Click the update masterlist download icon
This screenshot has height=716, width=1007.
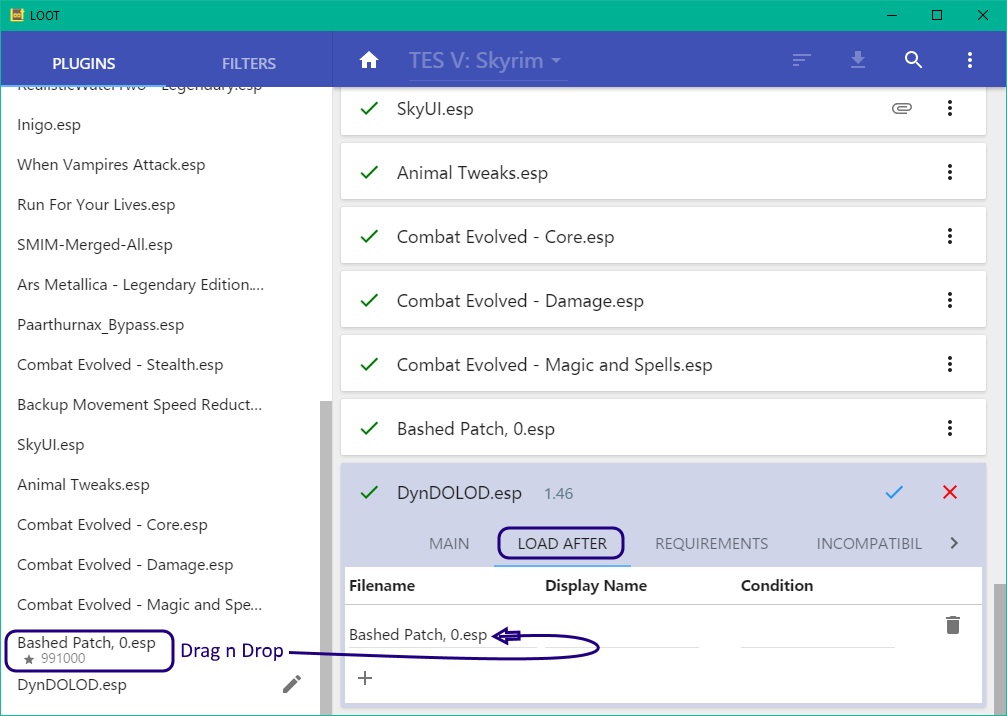tap(857, 60)
